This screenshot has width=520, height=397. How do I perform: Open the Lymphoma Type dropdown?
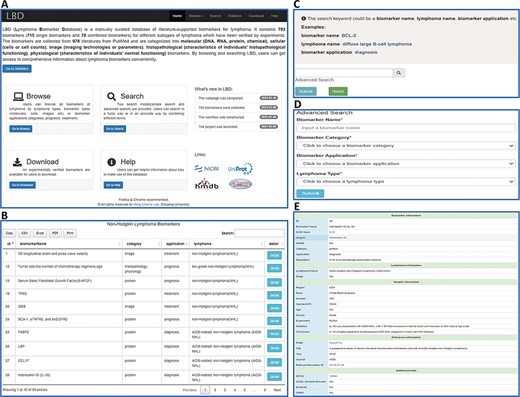[406, 182]
